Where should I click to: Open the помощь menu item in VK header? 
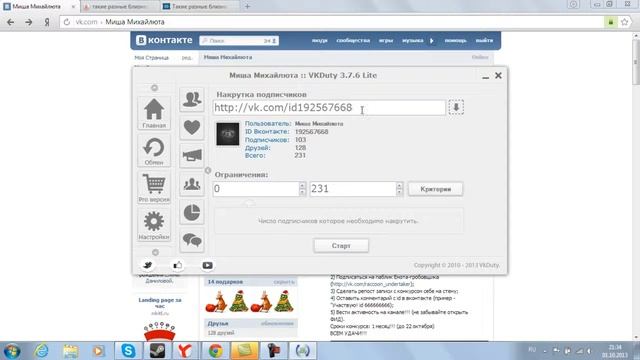pos(456,40)
